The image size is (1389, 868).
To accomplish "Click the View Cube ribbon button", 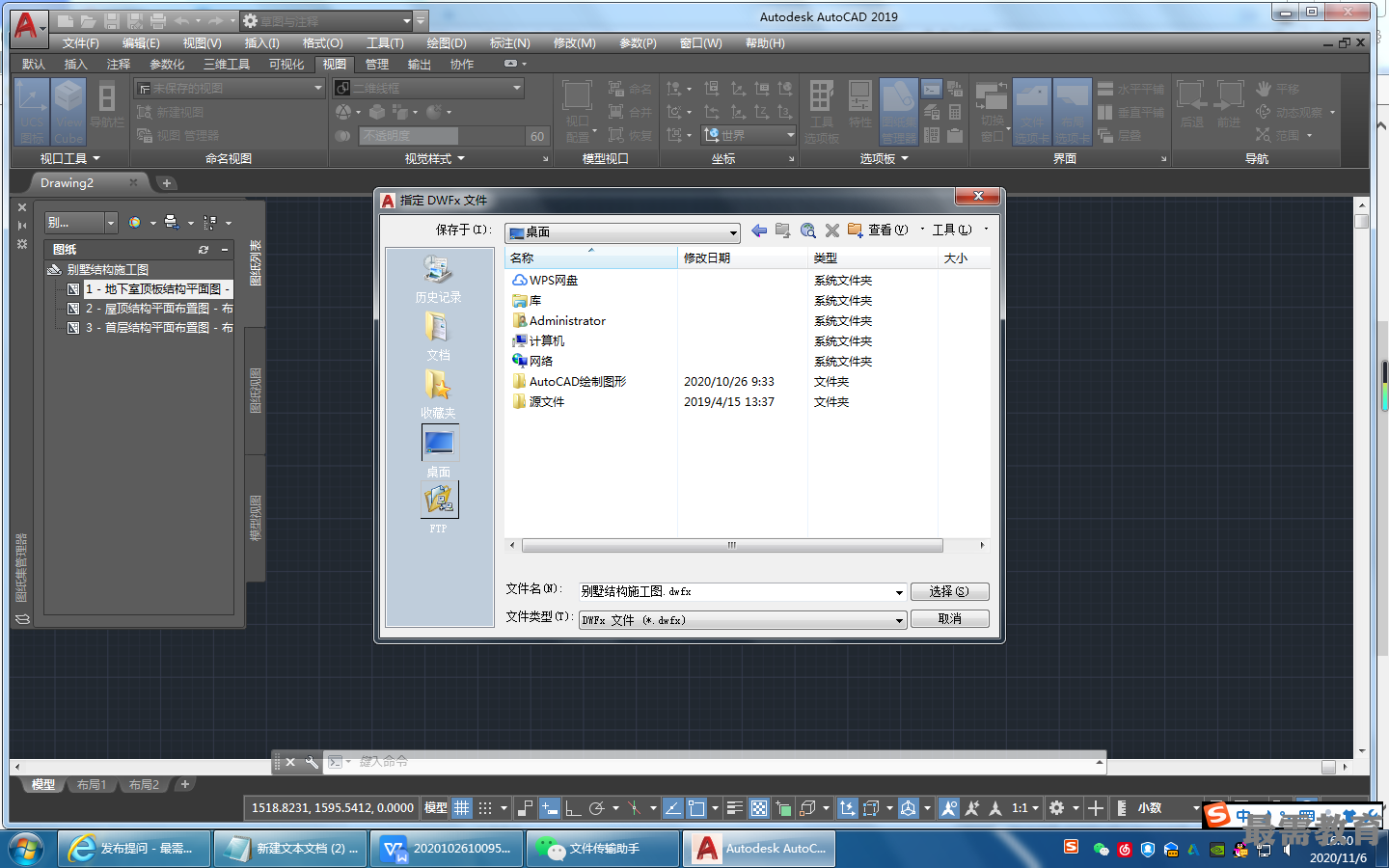I will pyautogui.click(x=68, y=112).
